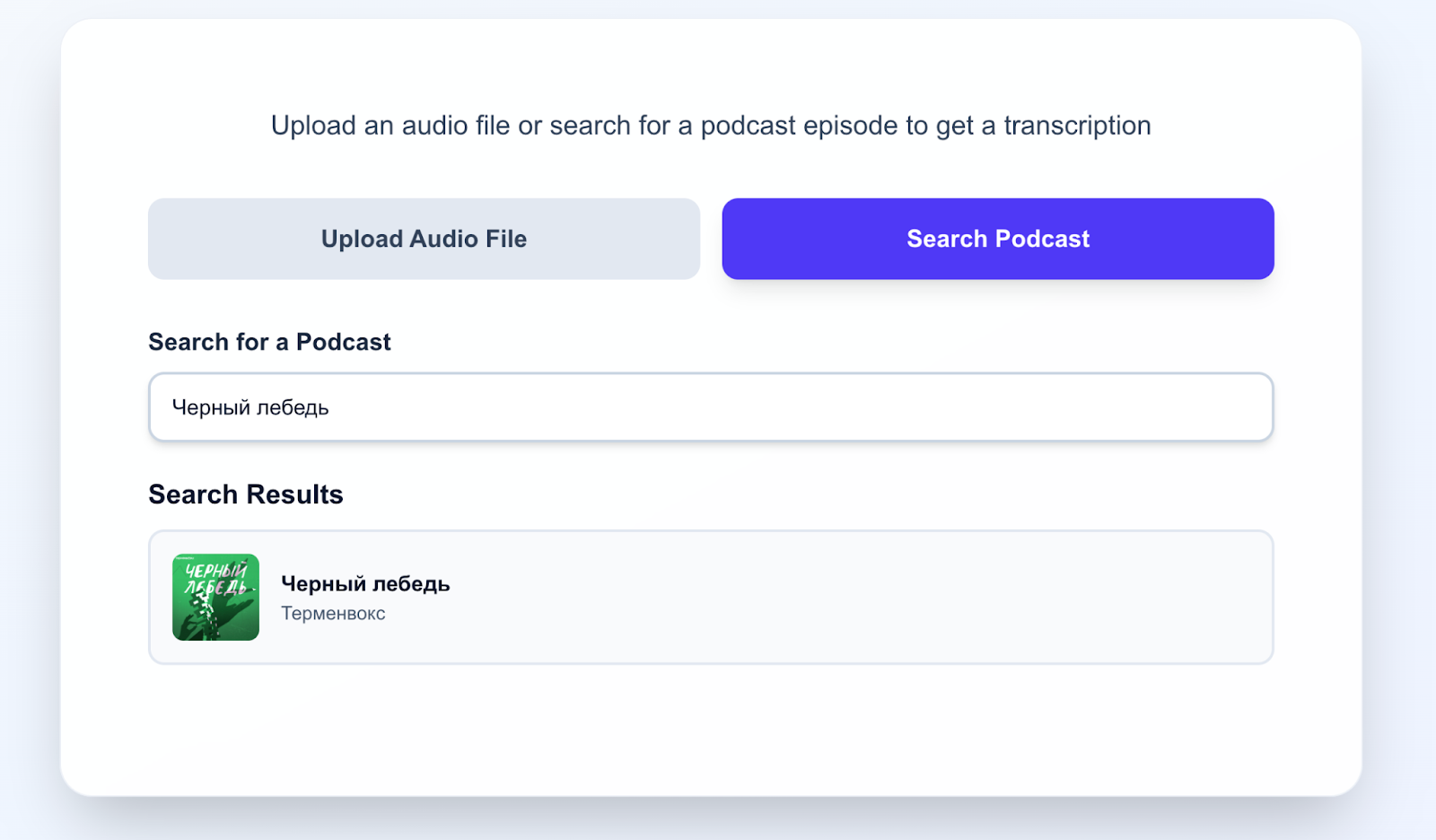
Task: Click the Search Results heading
Action: click(245, 494)
